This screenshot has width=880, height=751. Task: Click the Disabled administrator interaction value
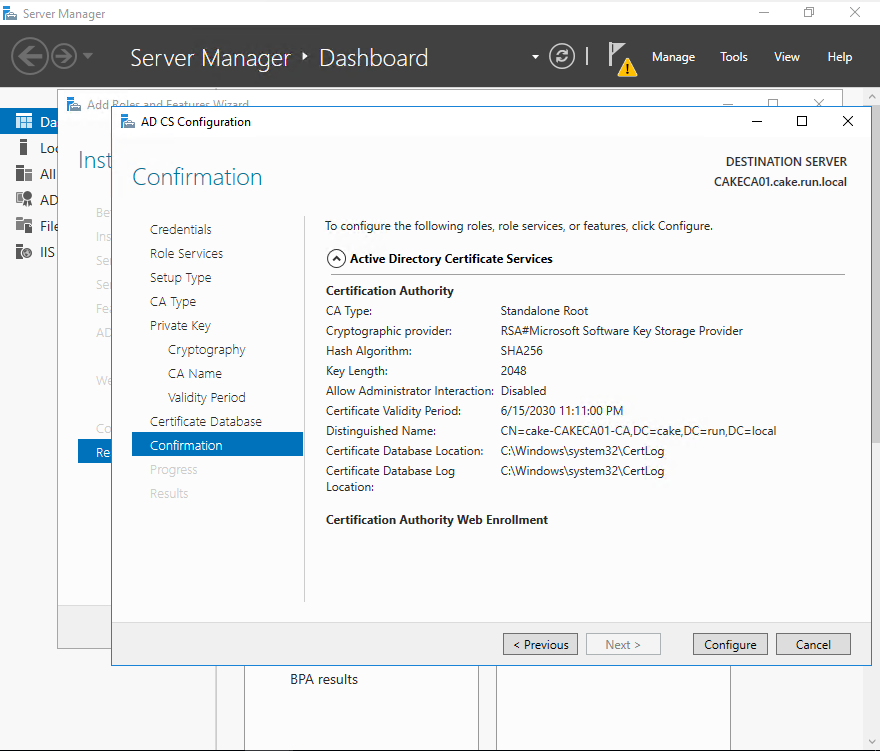pos(523,391)
